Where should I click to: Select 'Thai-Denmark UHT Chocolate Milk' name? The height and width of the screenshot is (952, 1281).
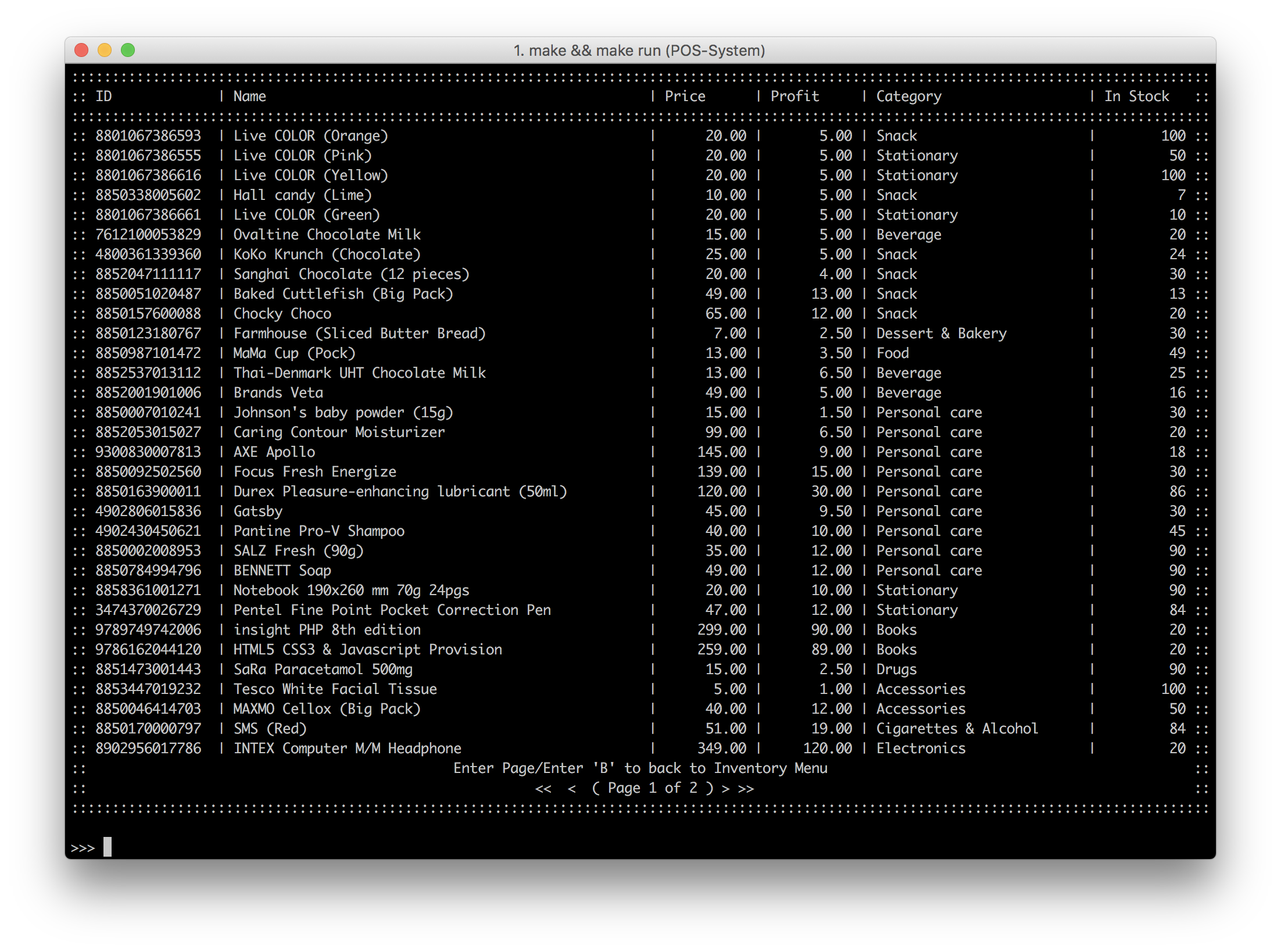[x=360, y=373]
